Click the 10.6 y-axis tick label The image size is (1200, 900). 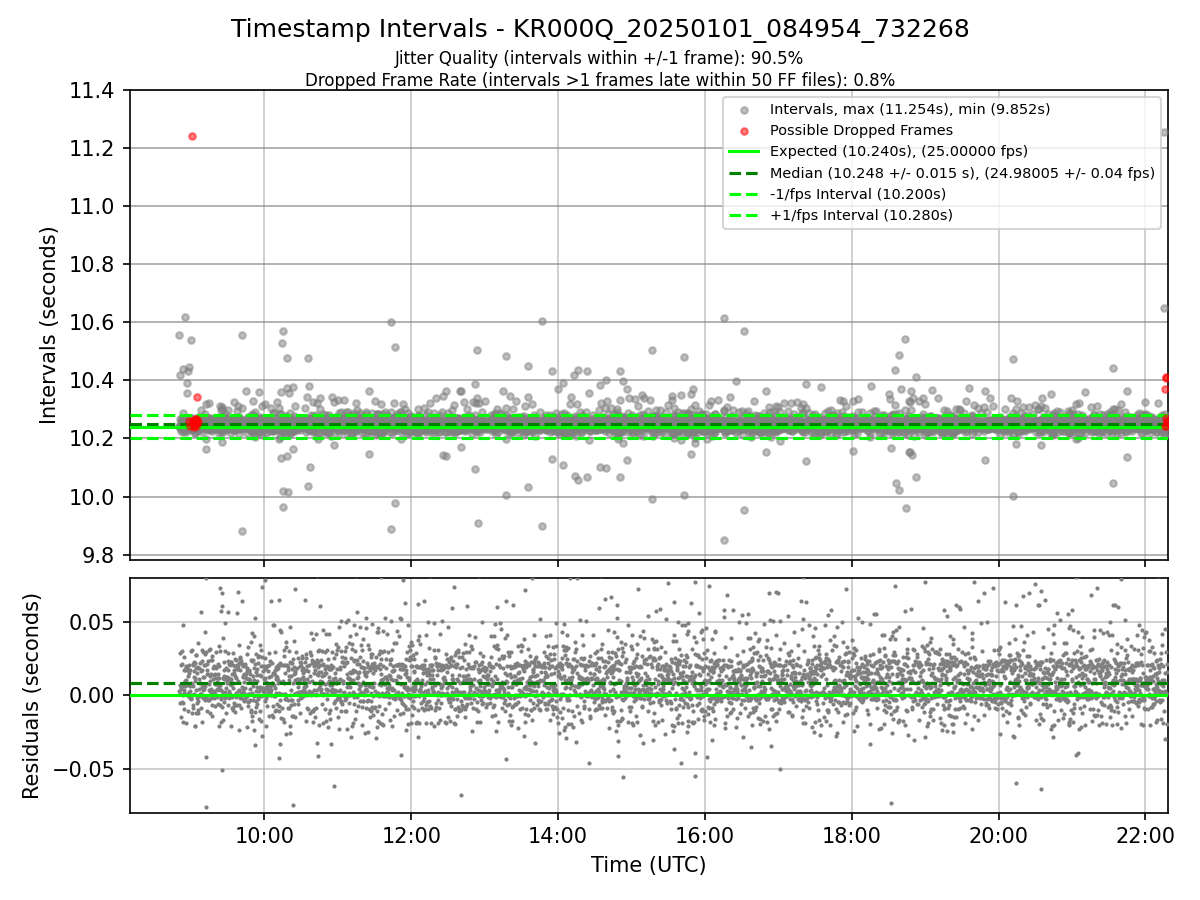point(94,323)
